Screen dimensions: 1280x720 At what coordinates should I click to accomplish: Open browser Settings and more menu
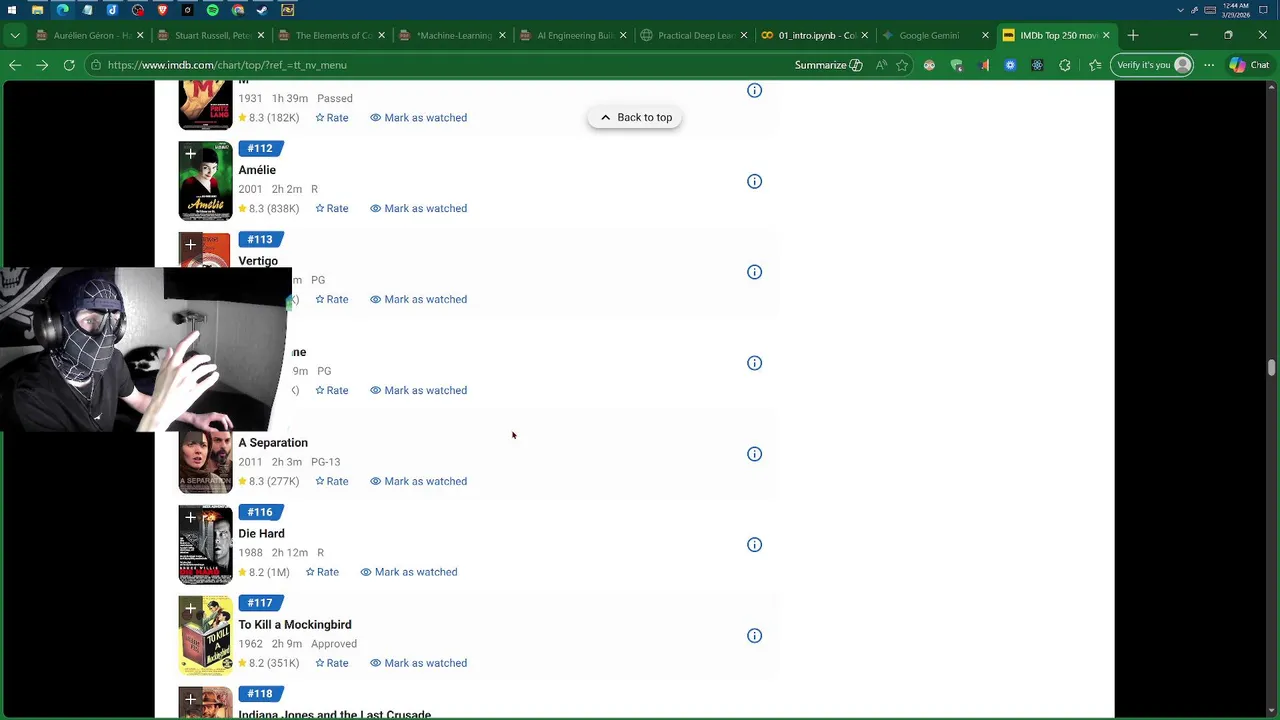(x=1209, y=65)
